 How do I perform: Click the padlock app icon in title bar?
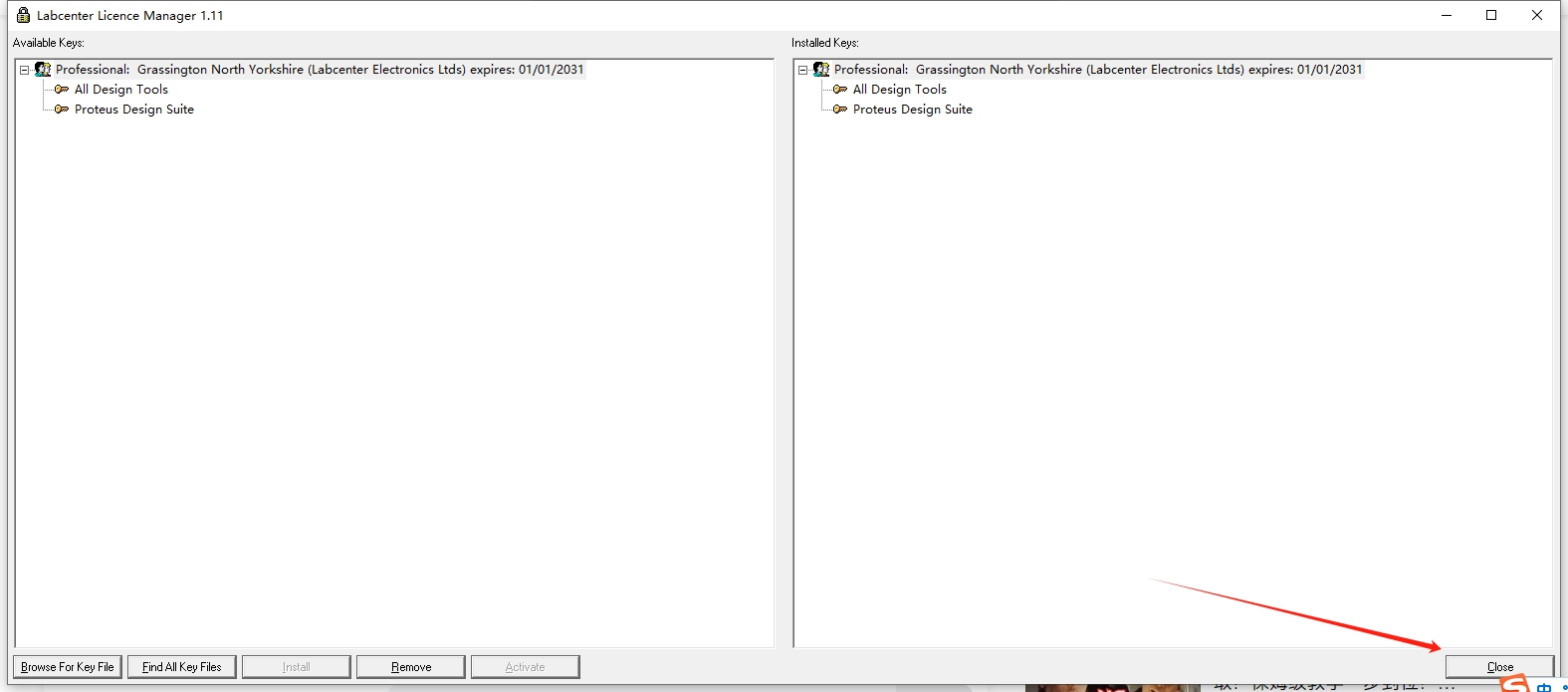pyautogui.click(x=23, y=15)
